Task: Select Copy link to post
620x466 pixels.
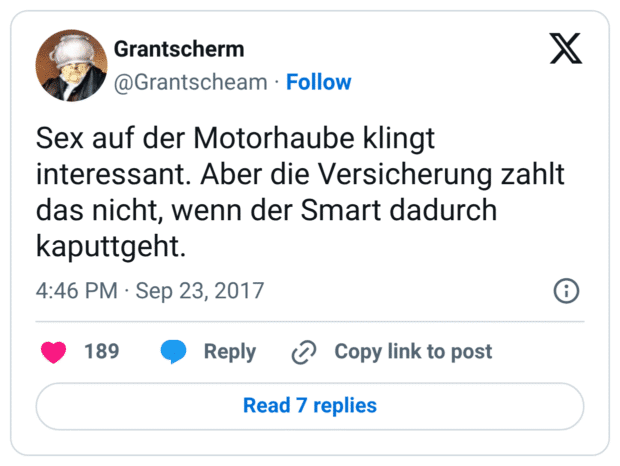Action: (x=413, y=351)
